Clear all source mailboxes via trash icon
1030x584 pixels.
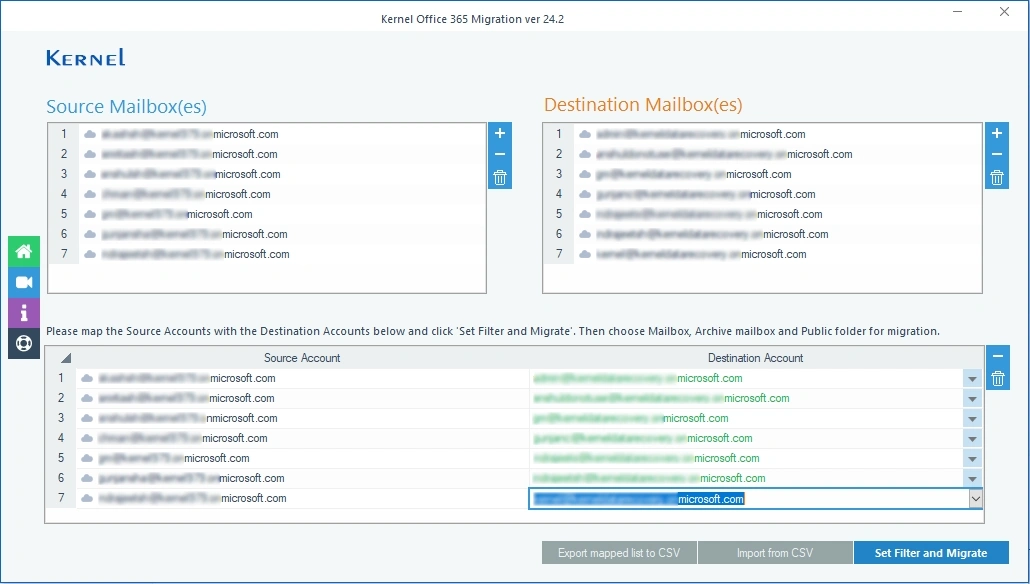click(499, 177)
